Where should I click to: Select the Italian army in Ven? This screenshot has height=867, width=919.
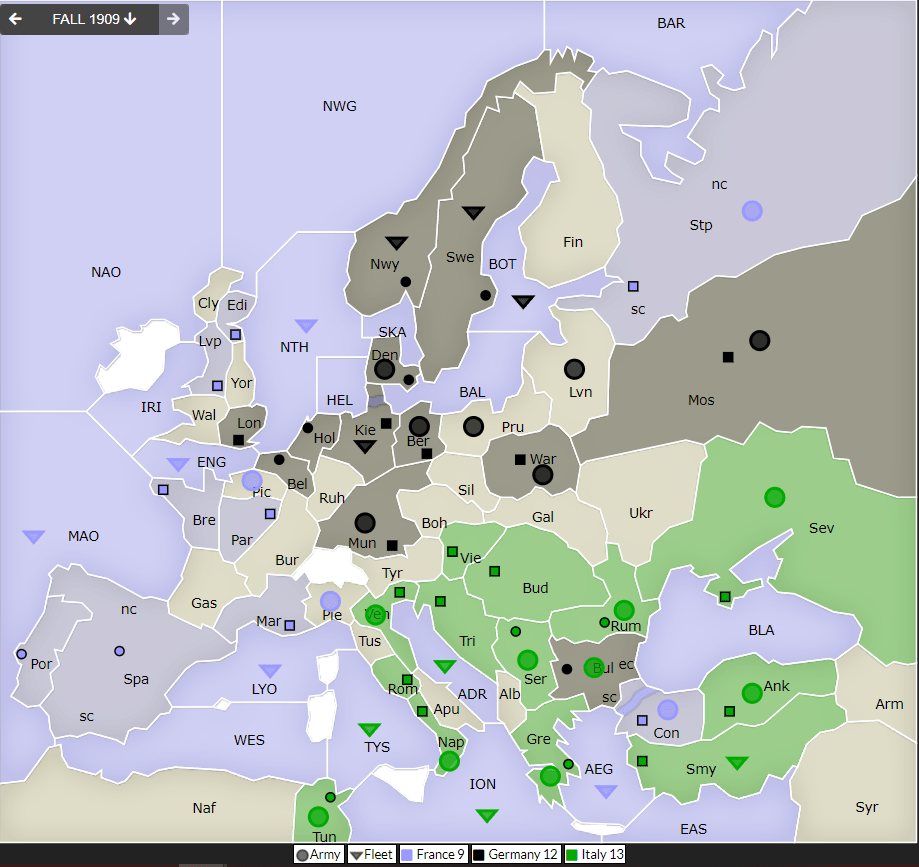click(375, 614)
